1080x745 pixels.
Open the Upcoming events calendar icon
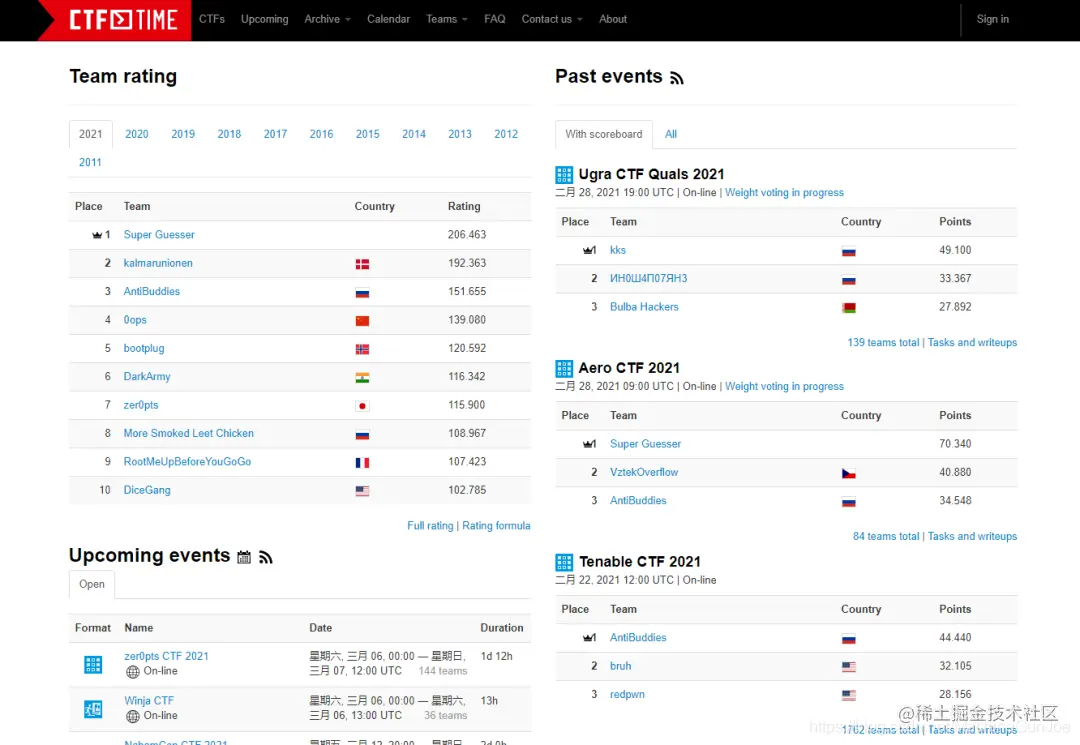tap(244, 557)
